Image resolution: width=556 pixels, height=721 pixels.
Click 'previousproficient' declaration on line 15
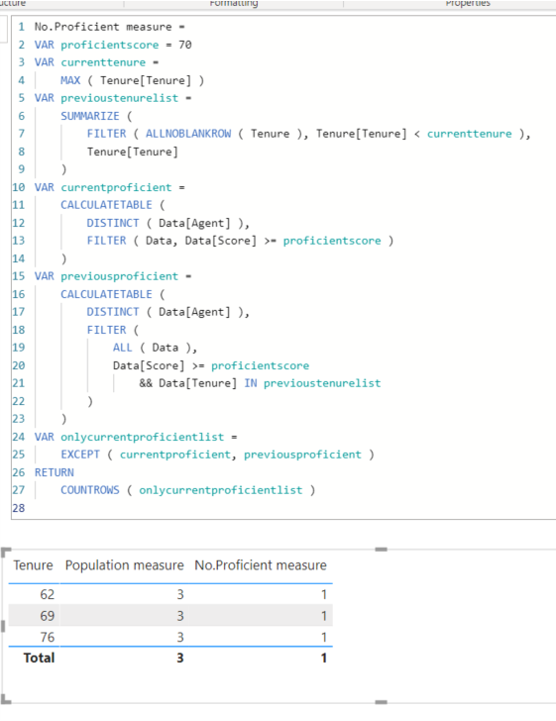coord(119,276)
